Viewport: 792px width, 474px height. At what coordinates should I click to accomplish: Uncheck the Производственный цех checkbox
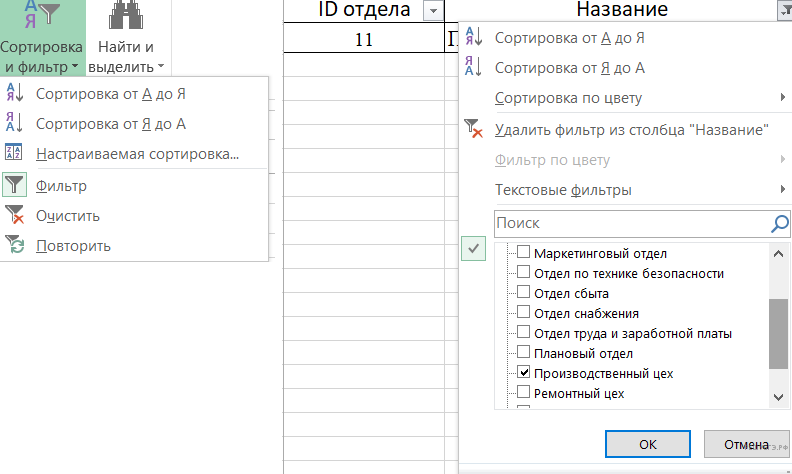523,373
